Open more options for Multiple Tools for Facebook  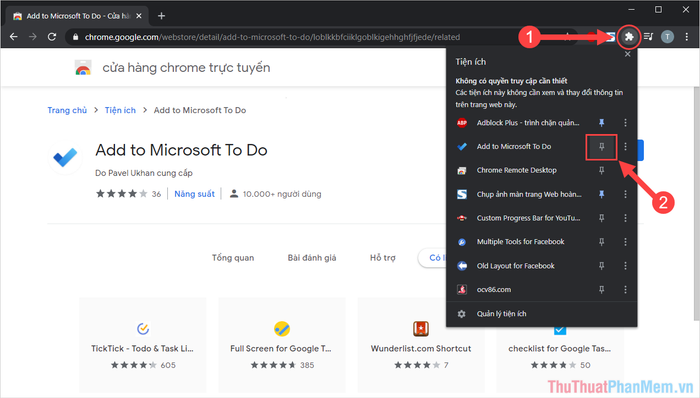point(625,242)
